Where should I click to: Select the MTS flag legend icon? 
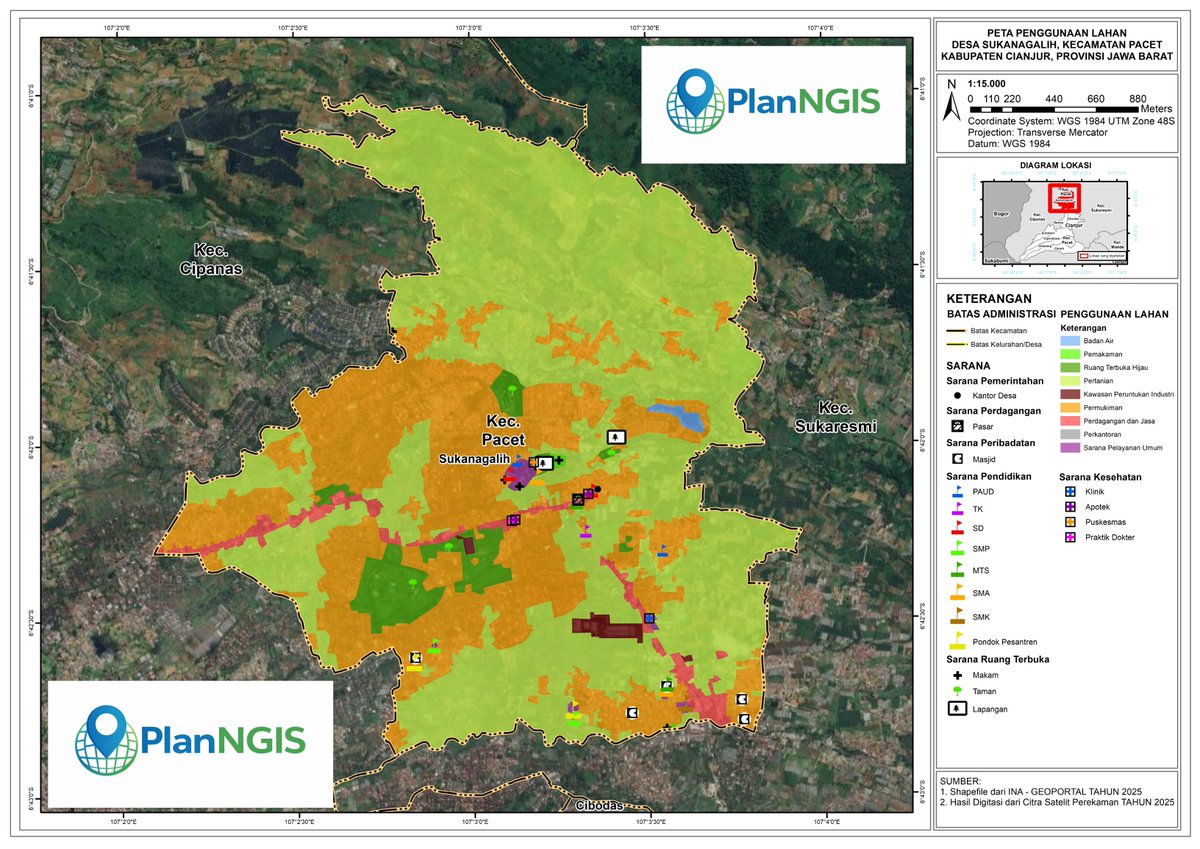(x=955, y=571)
